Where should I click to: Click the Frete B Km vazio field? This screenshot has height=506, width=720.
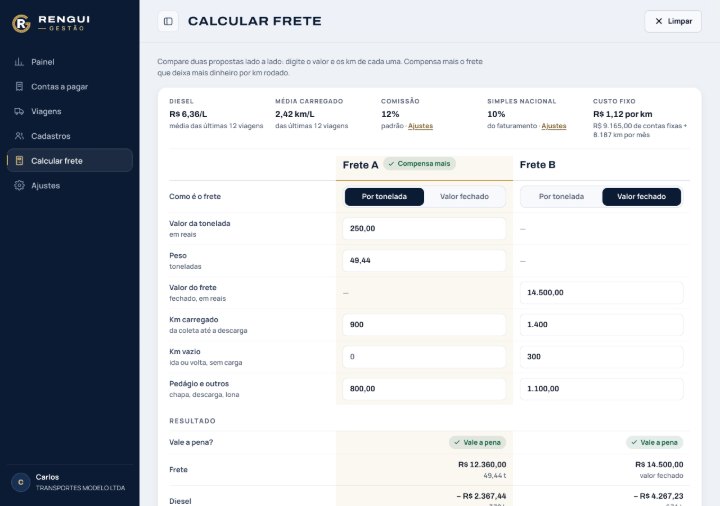[601, 357]
